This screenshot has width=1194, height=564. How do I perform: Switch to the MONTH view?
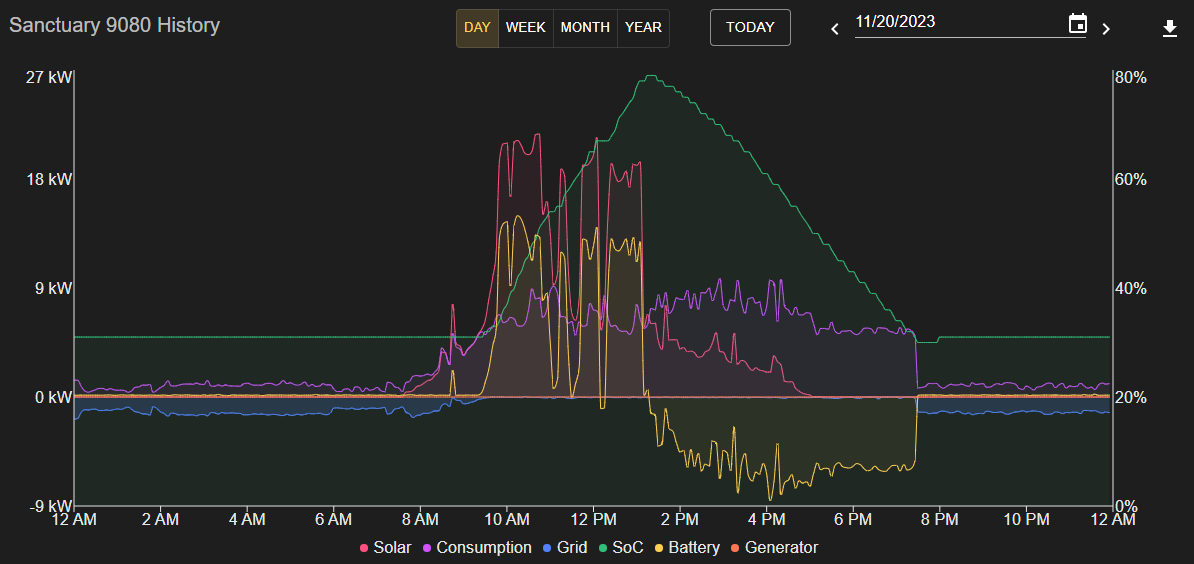[585, 28]
